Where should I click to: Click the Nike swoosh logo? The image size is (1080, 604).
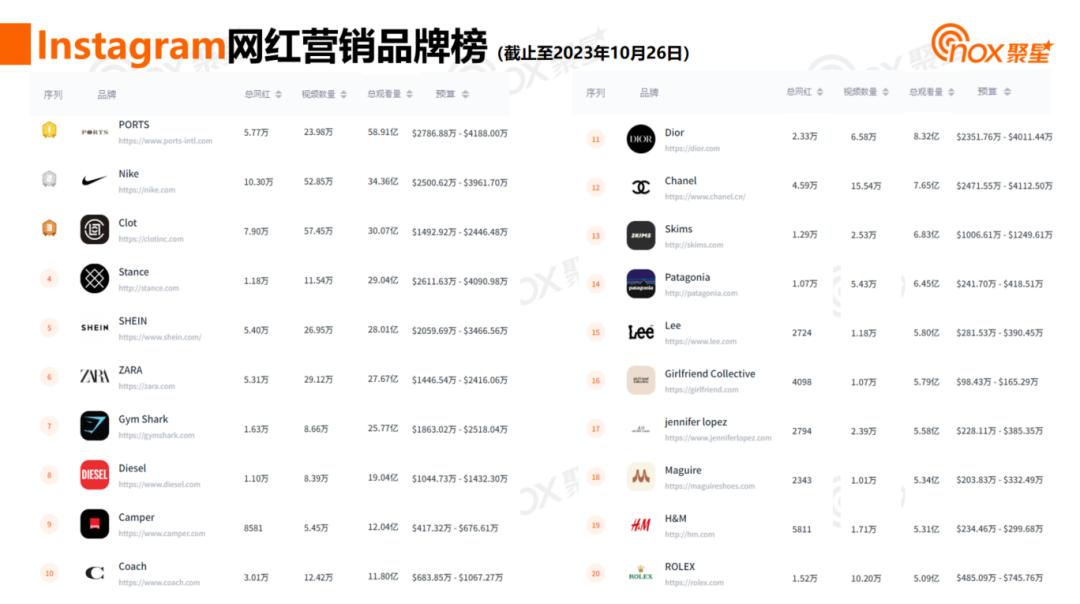[94, 180]
